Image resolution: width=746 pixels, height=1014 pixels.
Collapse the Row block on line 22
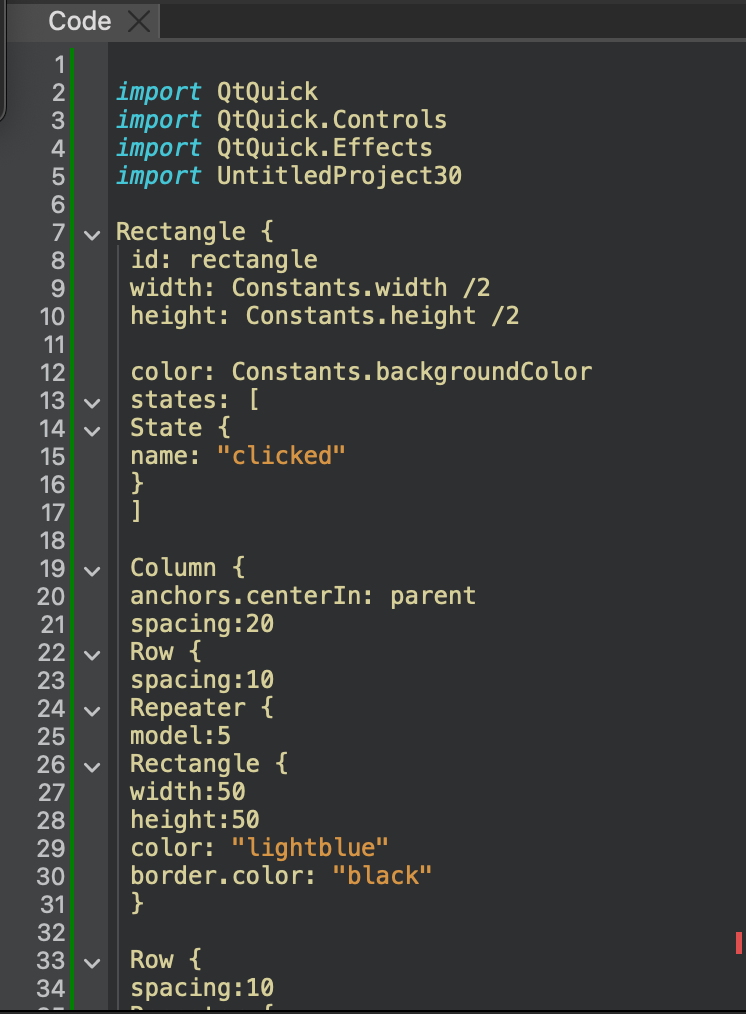[x=92, y=655]
